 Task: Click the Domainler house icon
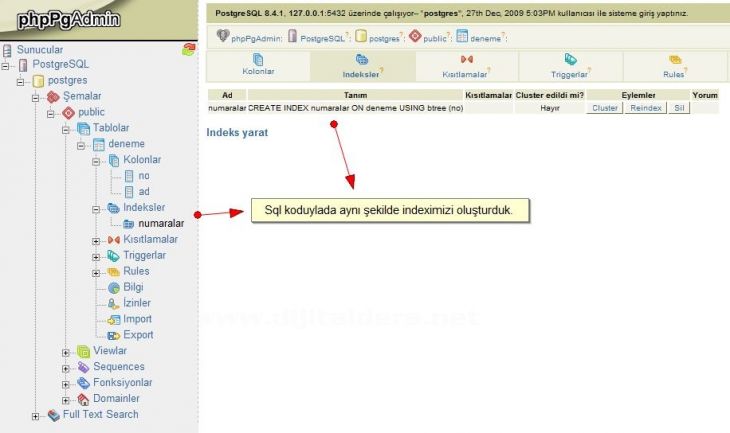point(83,399)
